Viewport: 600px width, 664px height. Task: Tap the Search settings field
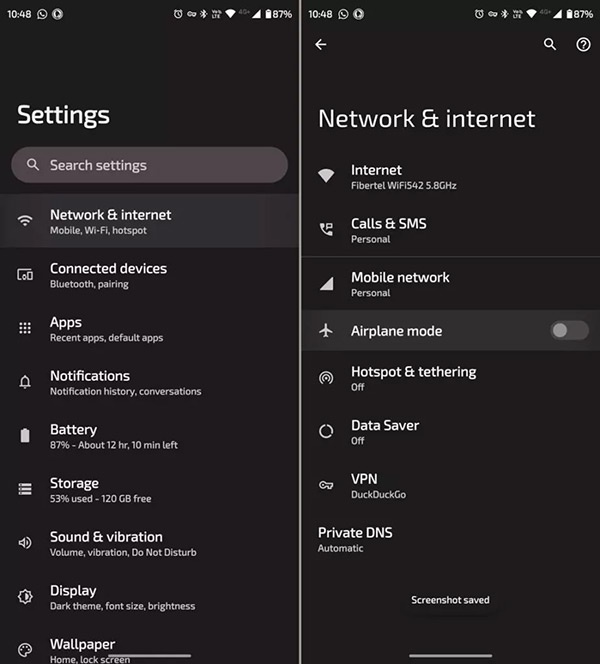point(150,165)
